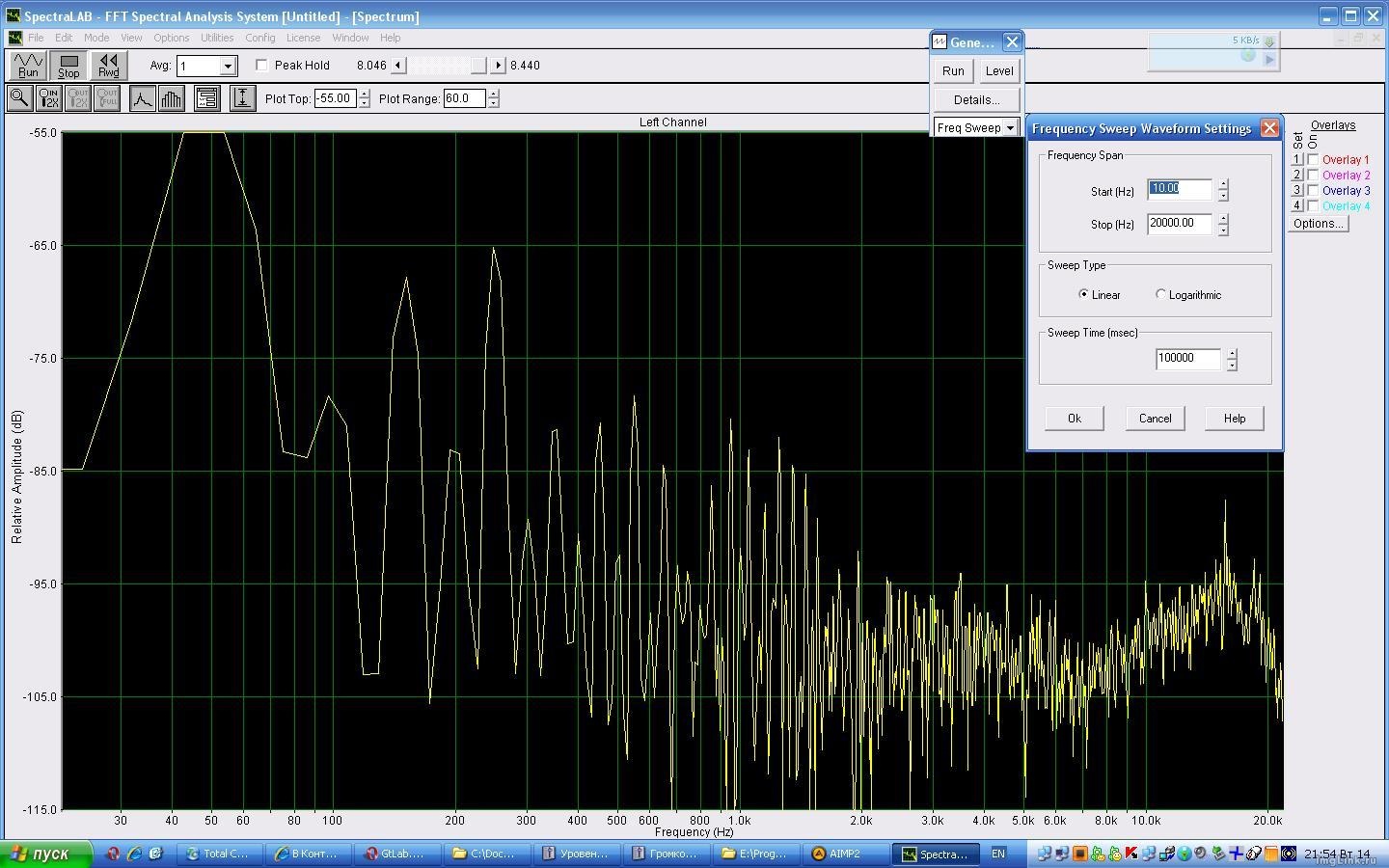The width and height of the screenshot is (1389, 868).
Task: Turn on Overlay 1 checkbox
Action: [1313, 160]
